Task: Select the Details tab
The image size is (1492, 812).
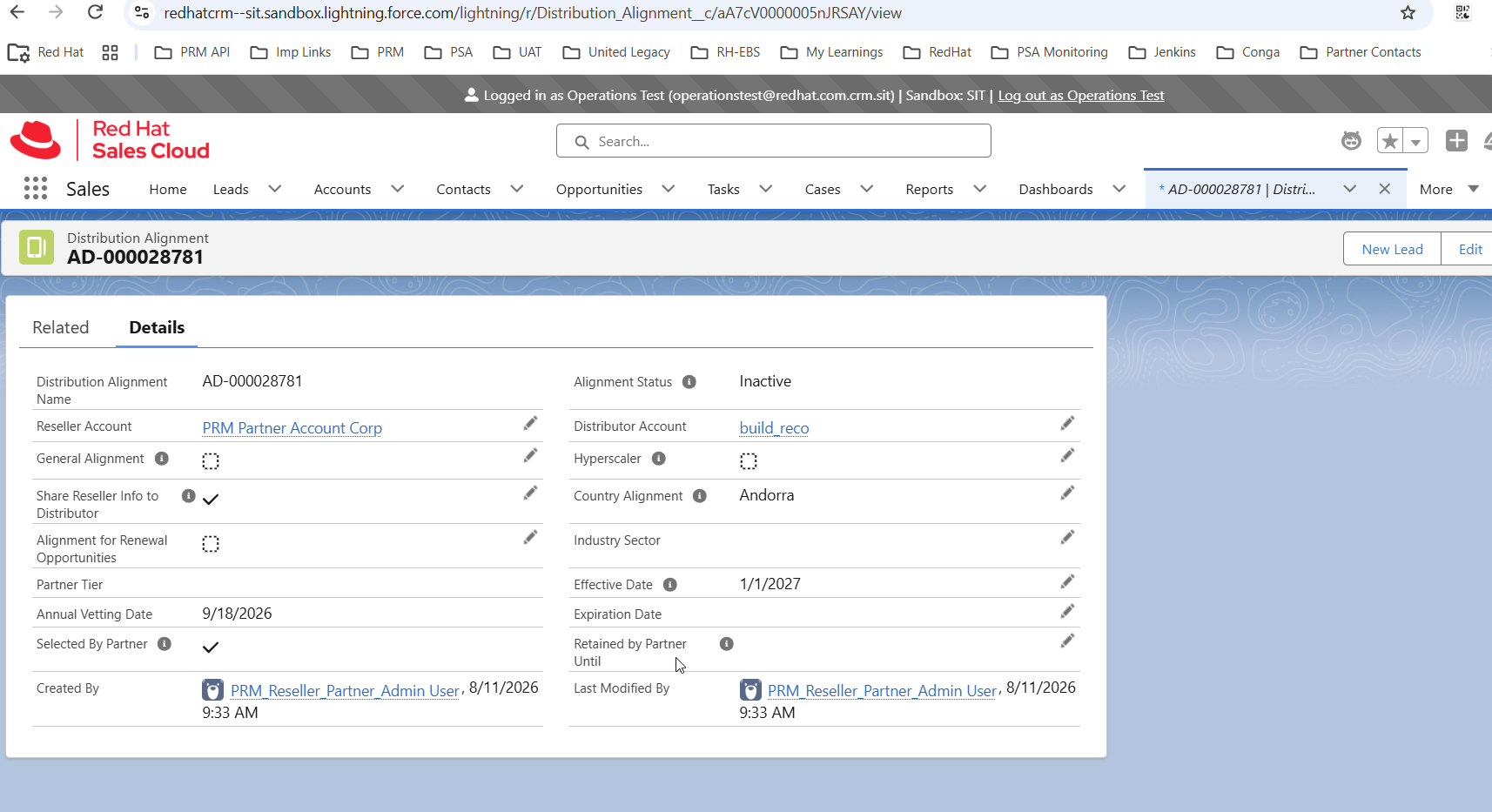Action: click(157, 327)
